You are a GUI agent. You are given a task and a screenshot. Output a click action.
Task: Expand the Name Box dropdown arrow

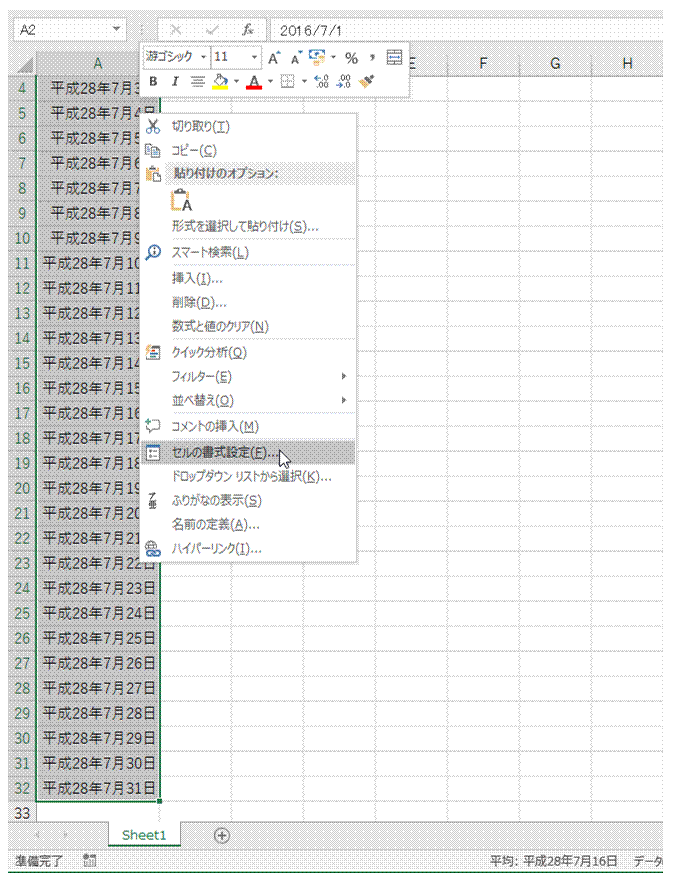click(117, 30)
